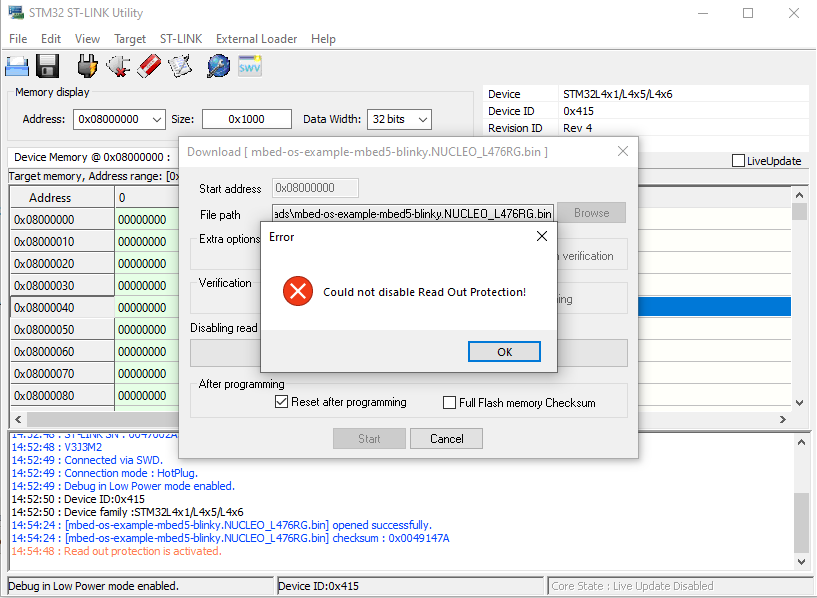The image size is (817, 598).
Task: Click the Device value STM32L4x1/L4x5/L4x6
Action: pyautogui.click(x=617, y=94)
